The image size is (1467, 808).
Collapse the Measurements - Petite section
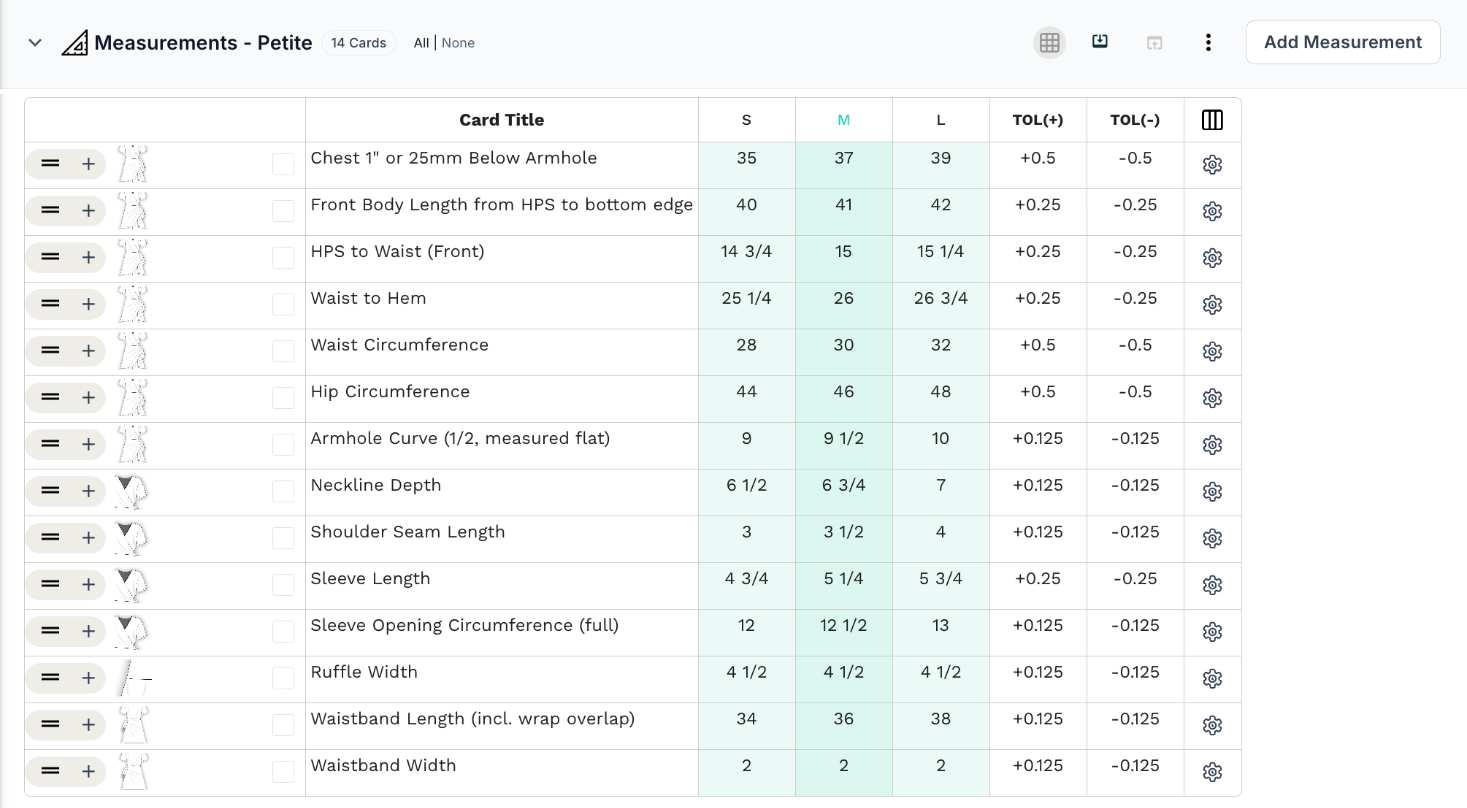pos(35,43)
